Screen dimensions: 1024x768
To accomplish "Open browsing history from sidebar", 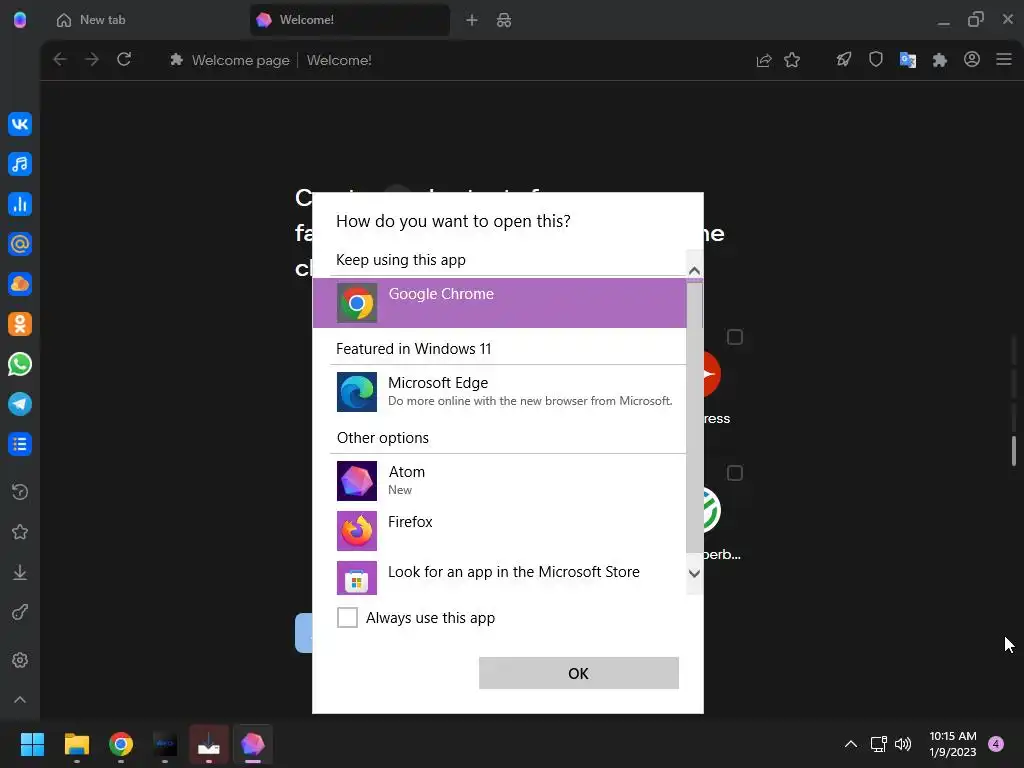I will 20,492.
